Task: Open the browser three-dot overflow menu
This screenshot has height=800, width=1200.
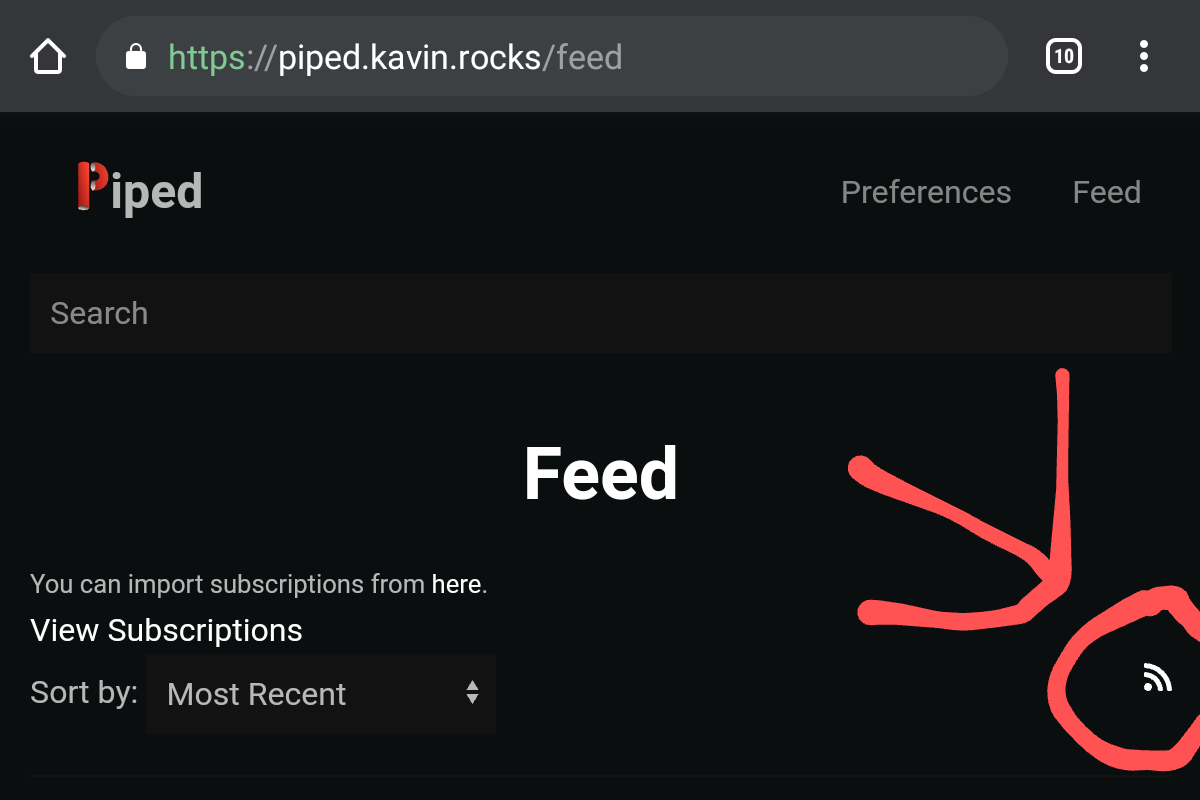Action: 1143,56
